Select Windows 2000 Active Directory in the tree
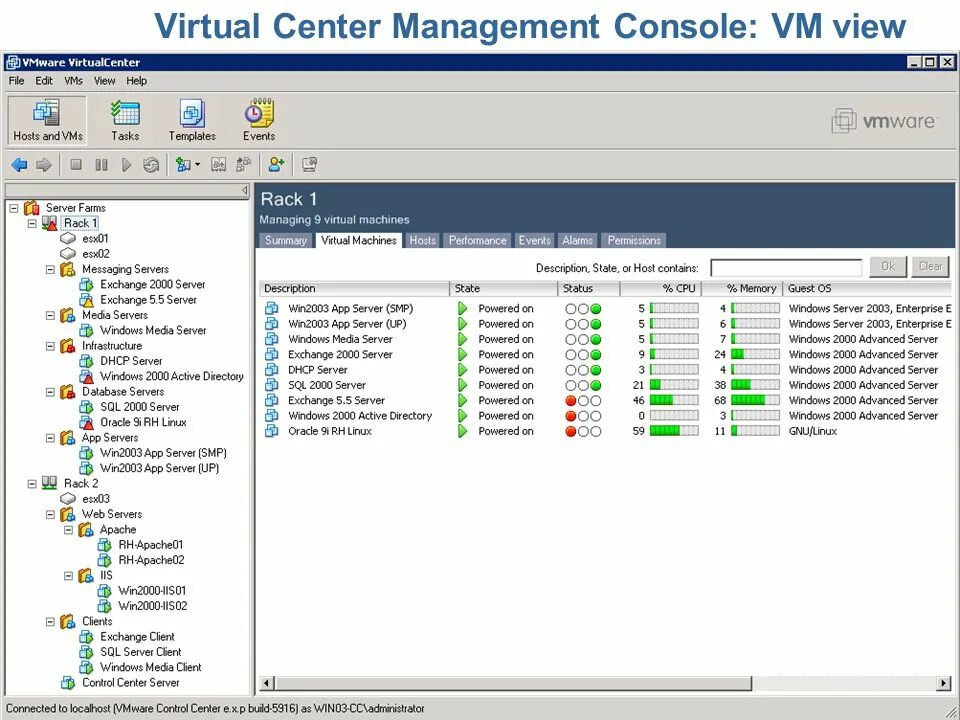This screenshot has width=960, height=720. 171,377
